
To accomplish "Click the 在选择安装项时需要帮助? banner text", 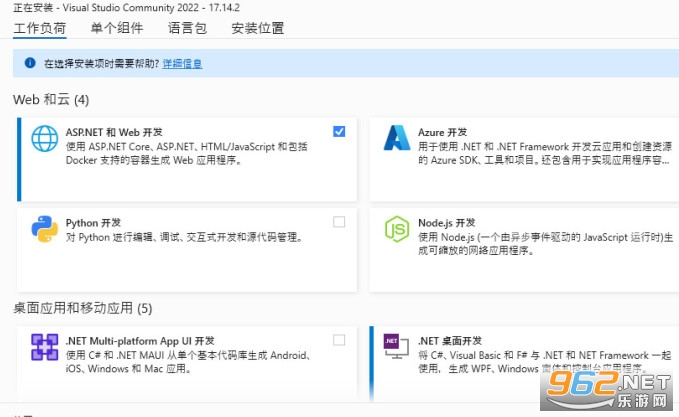I will coord(101,64).
